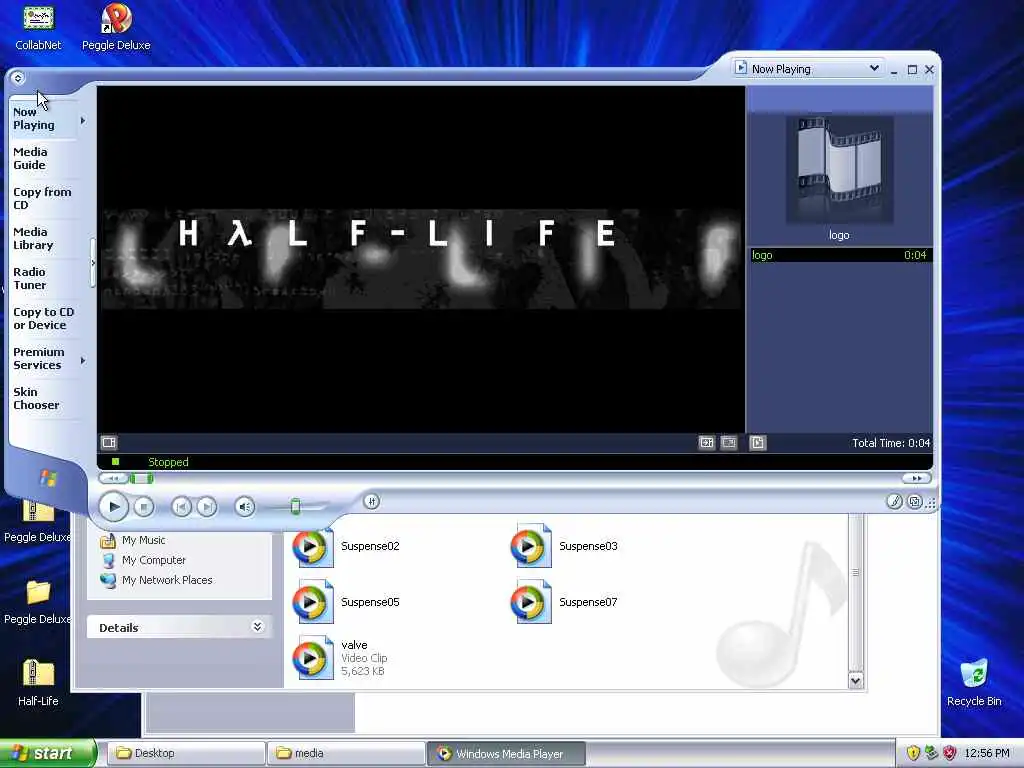Image resolution: width=1024 pixels, height=768 pixels.
Task: Switch to skin mode icon
Action: pos(915,502)
